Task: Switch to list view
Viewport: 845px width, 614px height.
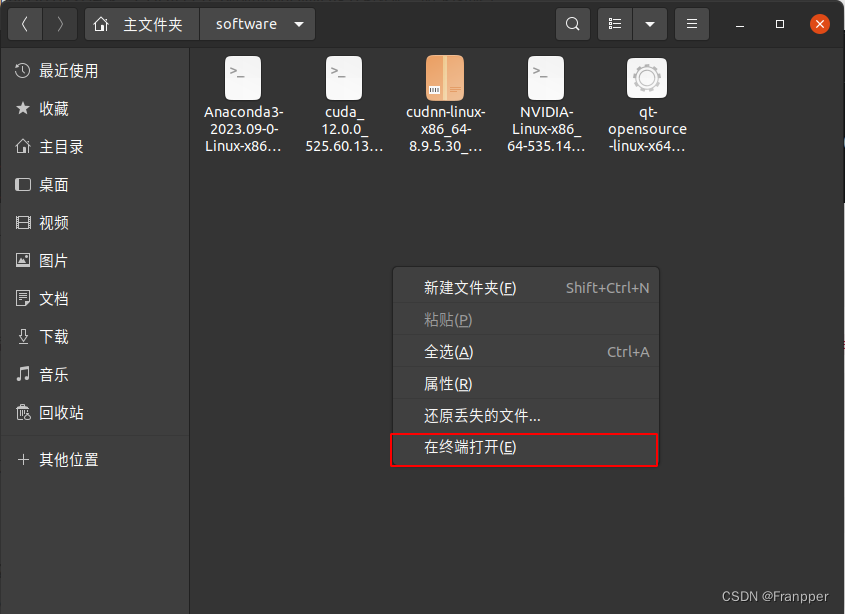Action: click(615, 24)
